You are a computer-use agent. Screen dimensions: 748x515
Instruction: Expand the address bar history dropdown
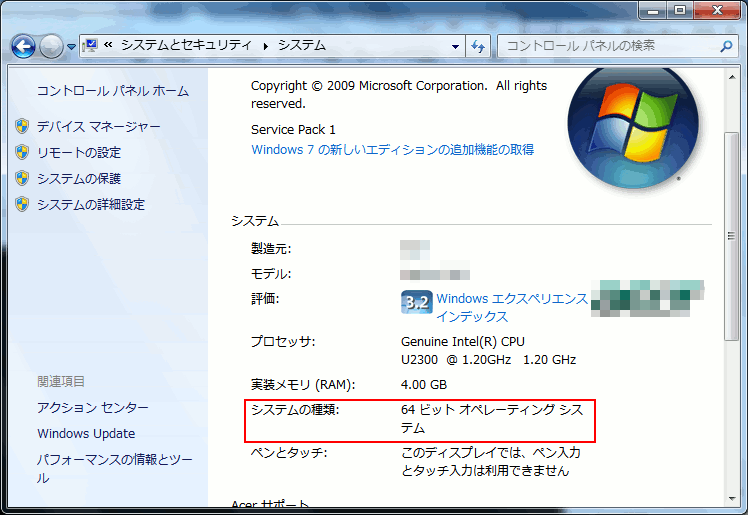coord(455,46)
